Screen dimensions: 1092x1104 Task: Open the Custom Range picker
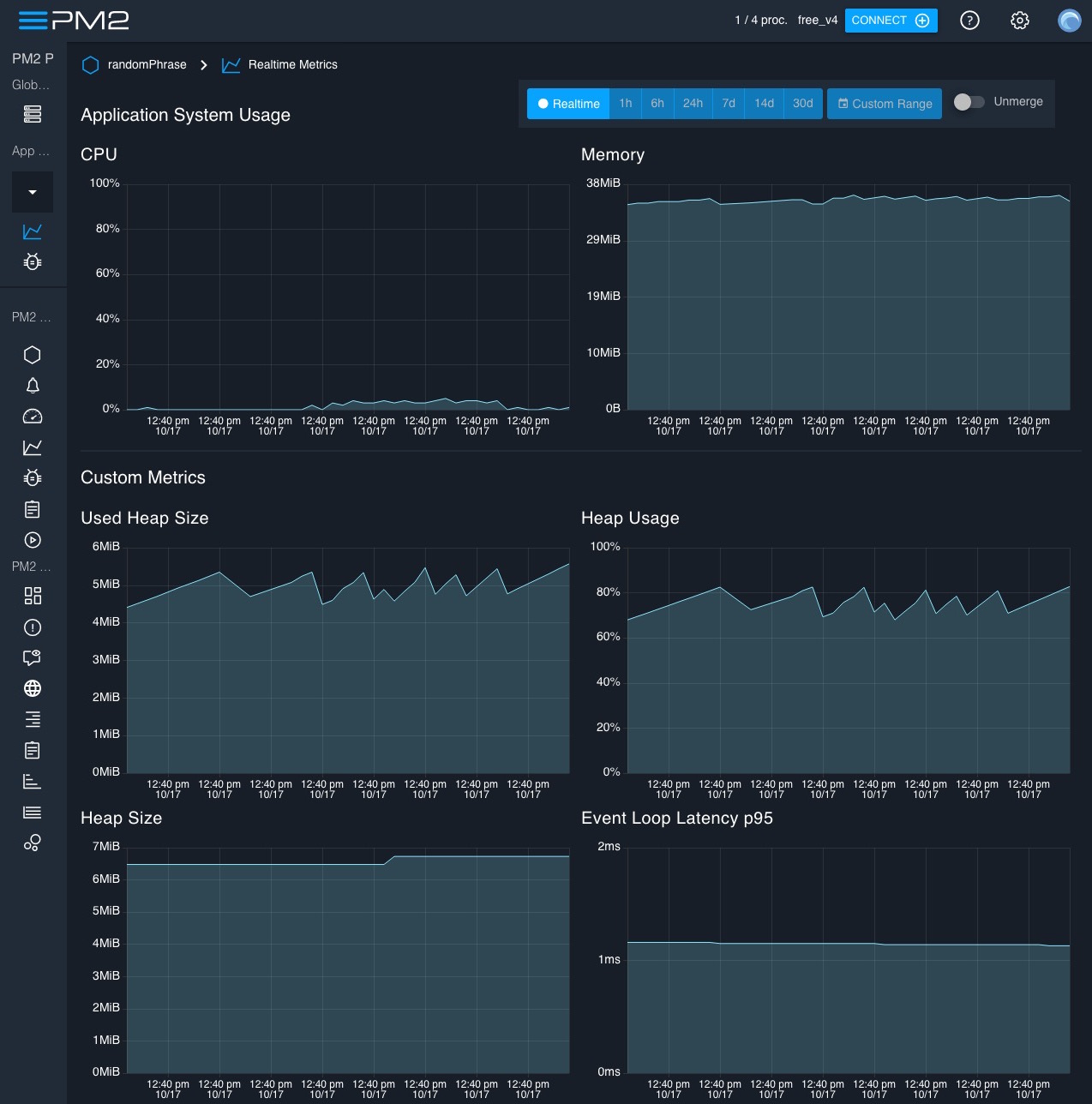pyautogui.click(x=885, y=104)
